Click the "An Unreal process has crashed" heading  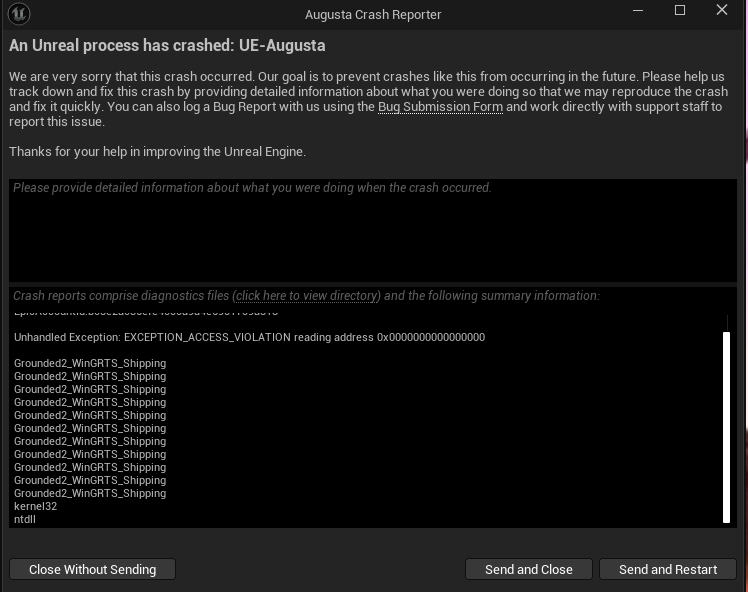pyautogui.click(x=167, y=46)
